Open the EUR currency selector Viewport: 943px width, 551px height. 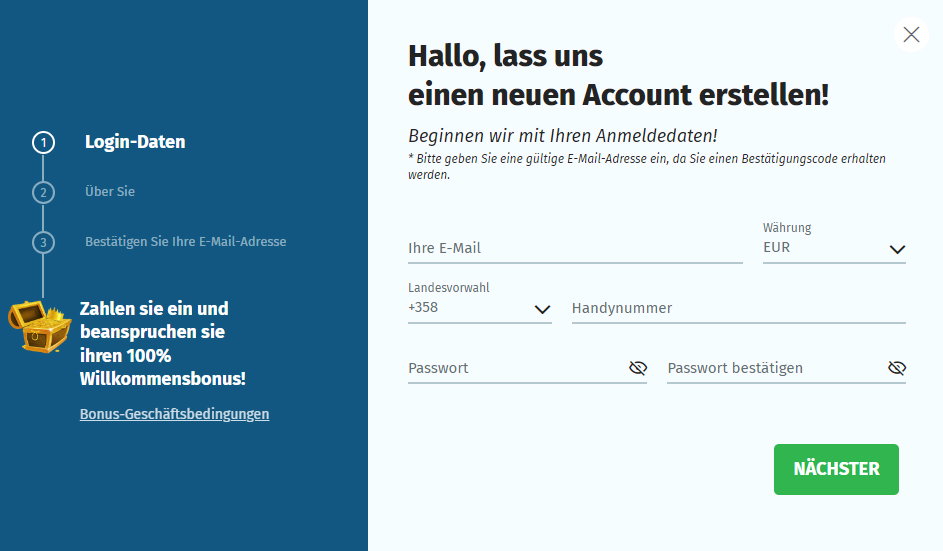tap(820, 248)
